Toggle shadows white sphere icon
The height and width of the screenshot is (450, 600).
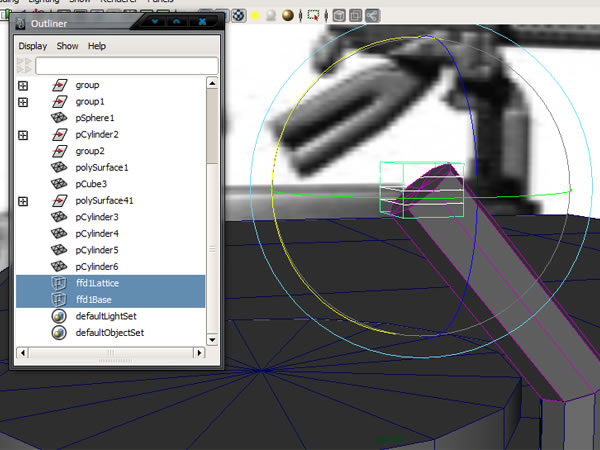tap(271, 16)
